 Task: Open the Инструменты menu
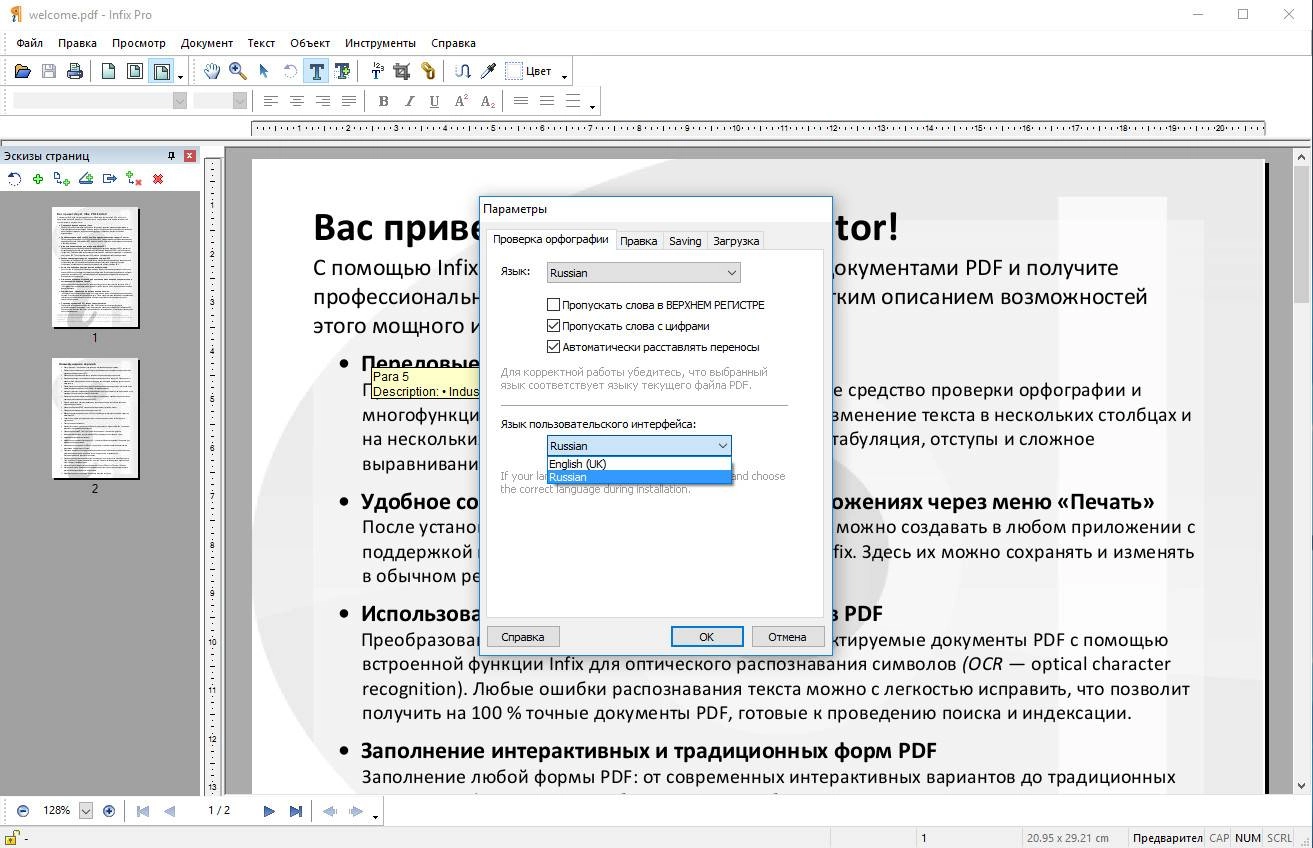click(380, 43)
